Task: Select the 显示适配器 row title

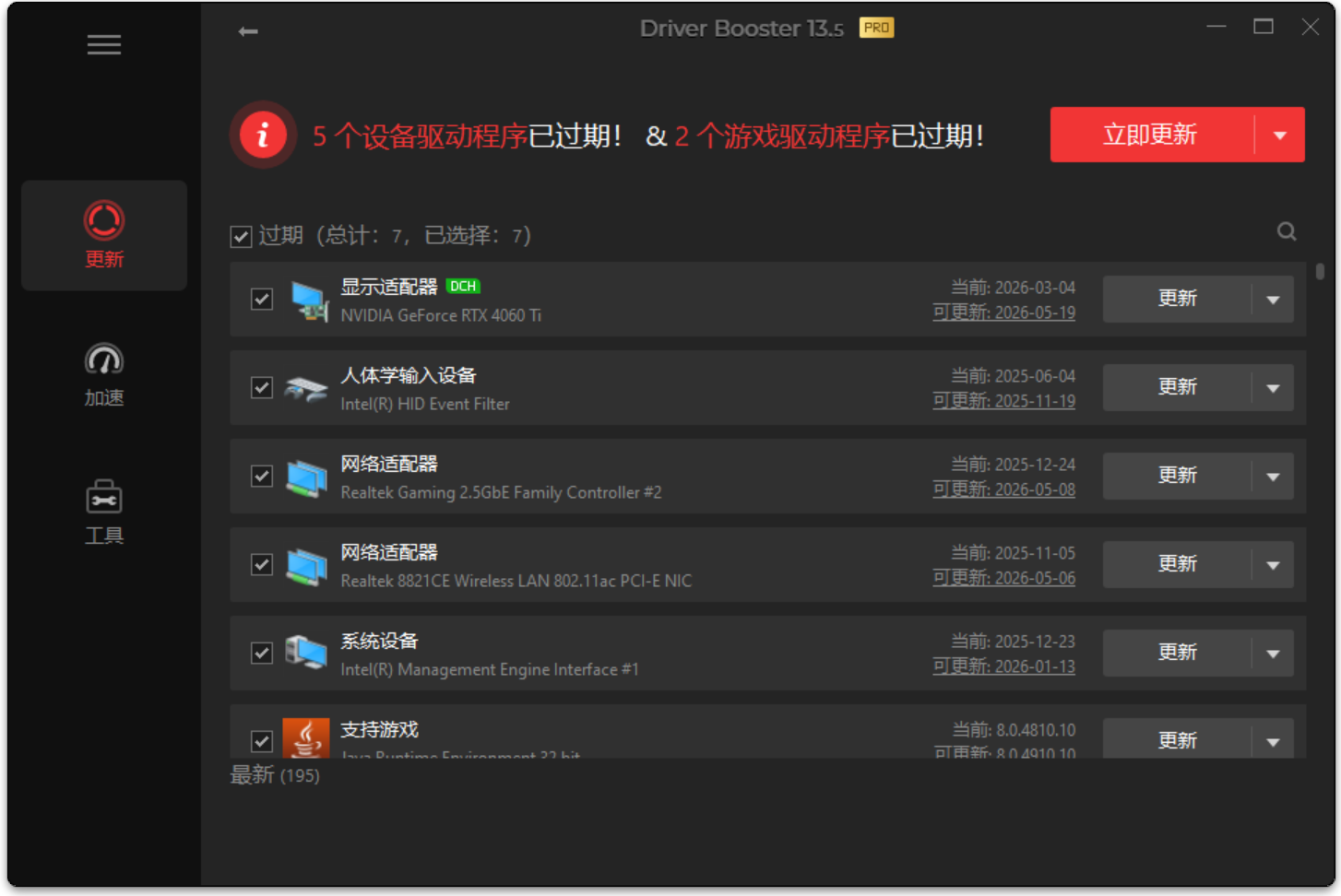Action: pos(389,287)
